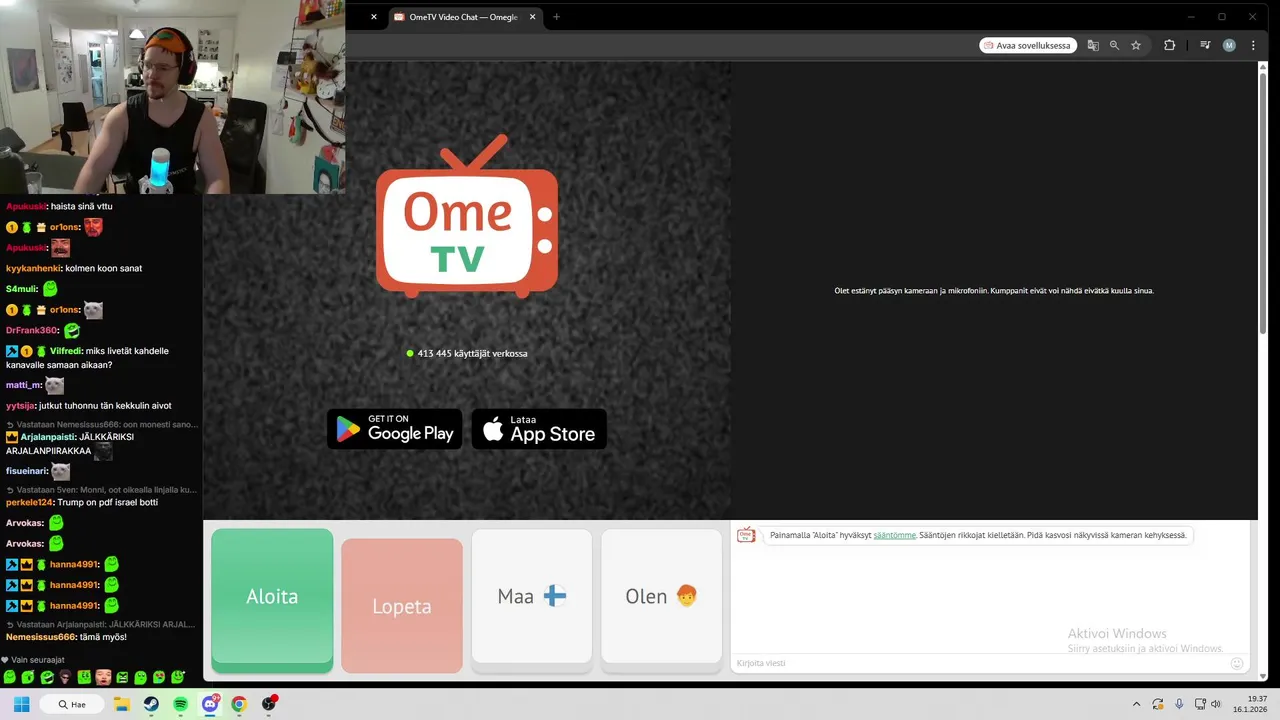Viewport: 1280px width, 720px height.
Task: Click the username matti_m in stream chat
Action: (23, 385)
